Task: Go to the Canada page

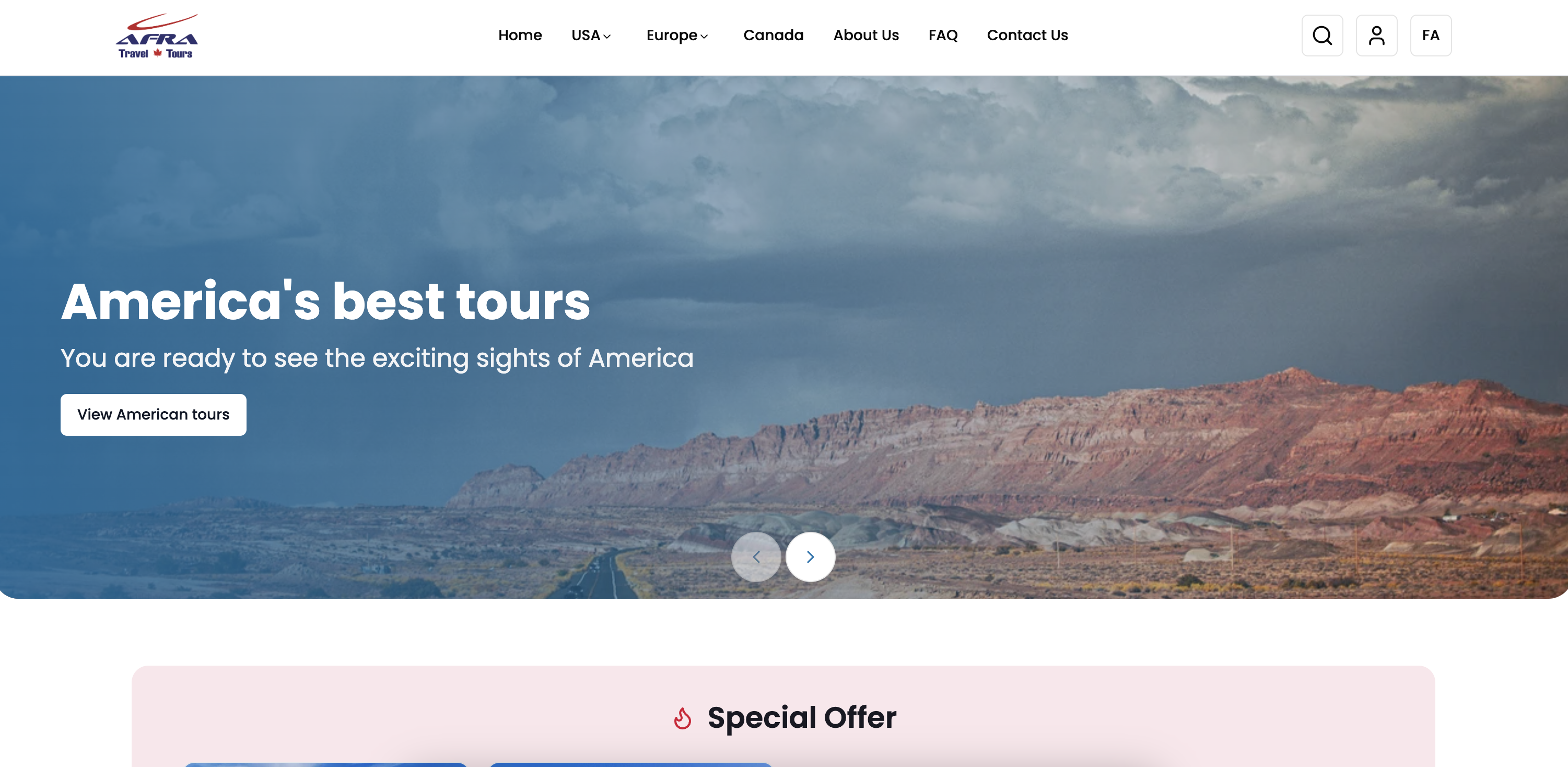Action: click(x=773, y=36)
